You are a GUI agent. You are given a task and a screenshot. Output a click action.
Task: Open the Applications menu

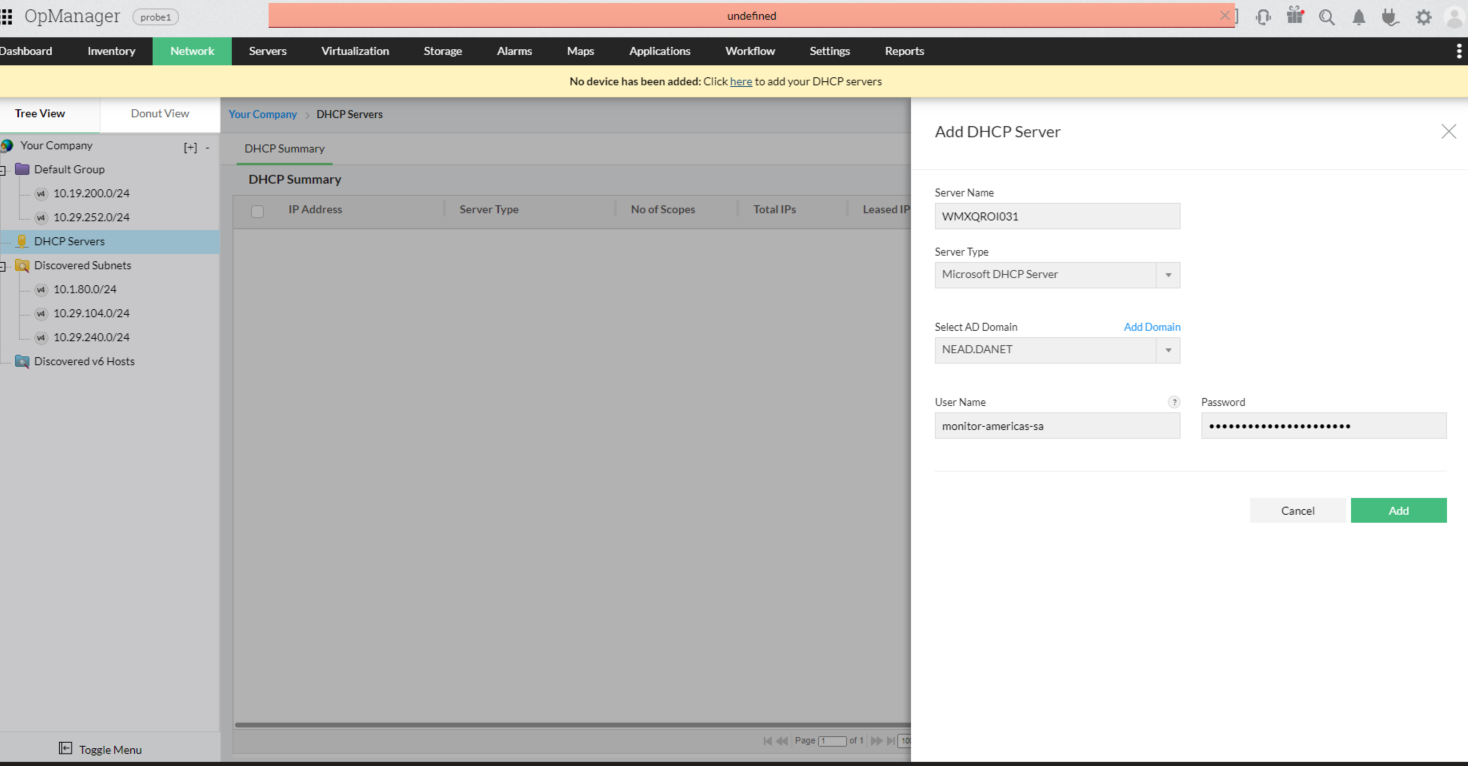coord(660,51)
